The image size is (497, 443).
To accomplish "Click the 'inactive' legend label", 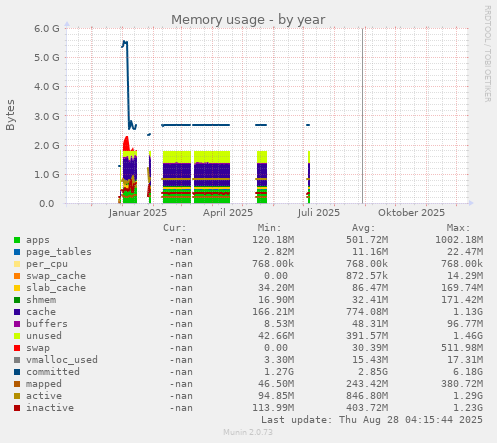I will pos(50,408).
